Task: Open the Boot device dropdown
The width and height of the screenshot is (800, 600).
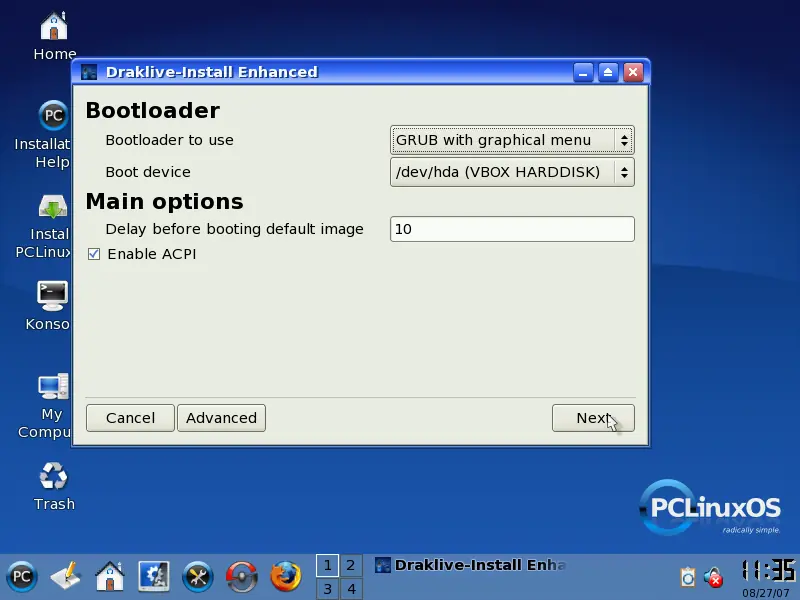Action: pyautogui.click(x=512, y=172)
